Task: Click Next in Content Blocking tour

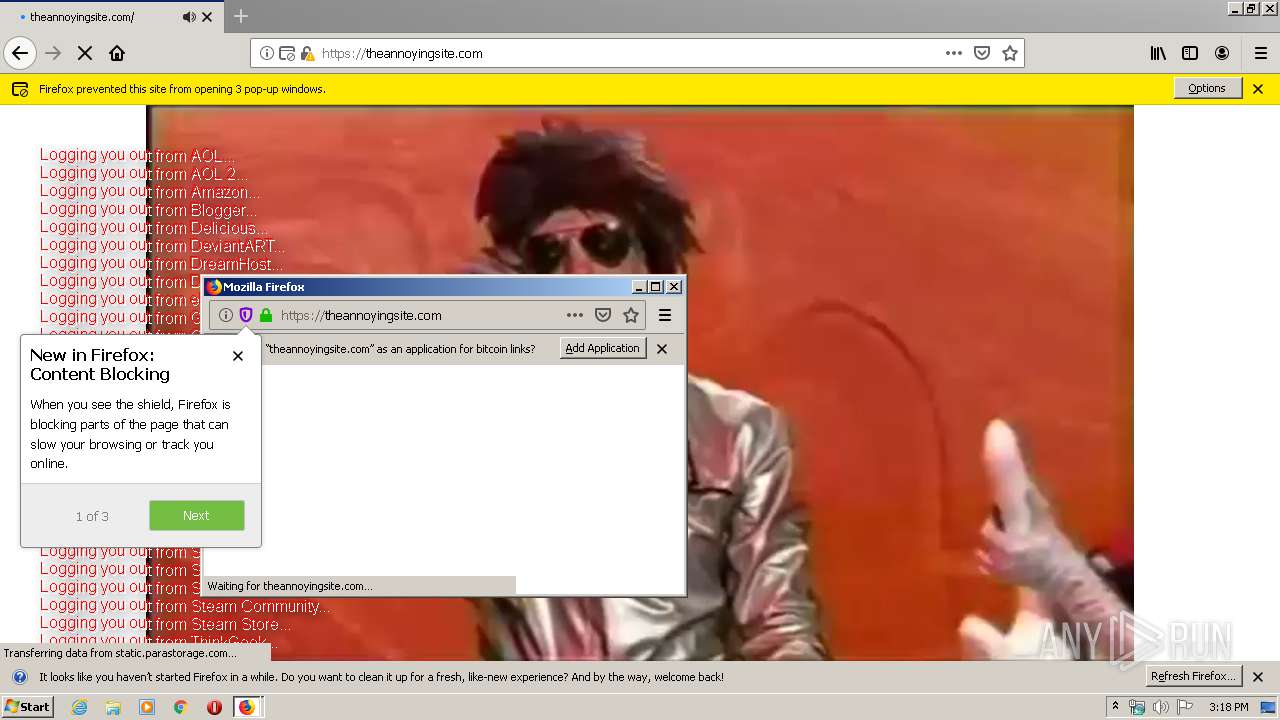Action: coord(197,516)
